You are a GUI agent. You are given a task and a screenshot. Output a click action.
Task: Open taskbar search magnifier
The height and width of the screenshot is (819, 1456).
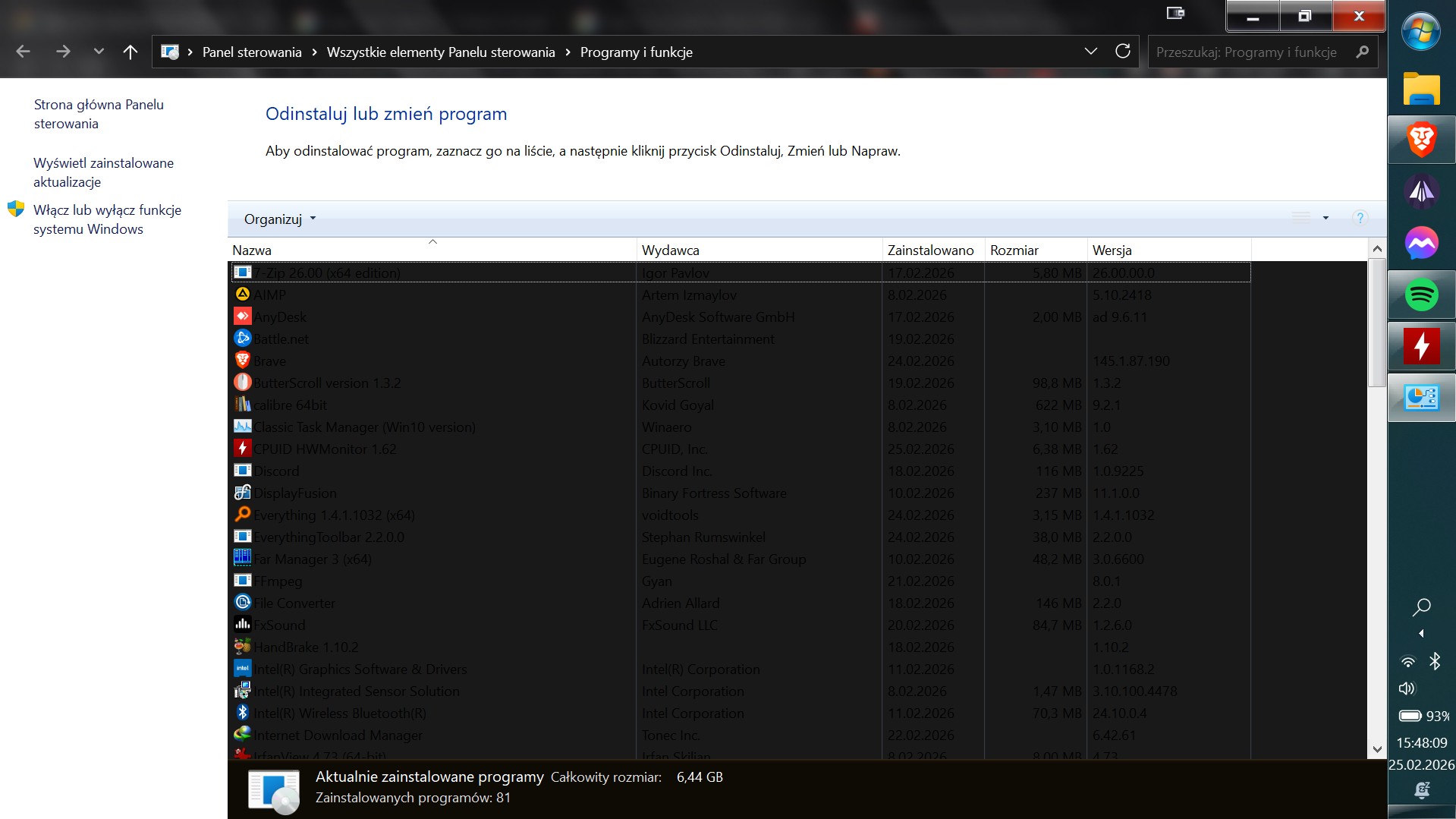coord(1421,606)
